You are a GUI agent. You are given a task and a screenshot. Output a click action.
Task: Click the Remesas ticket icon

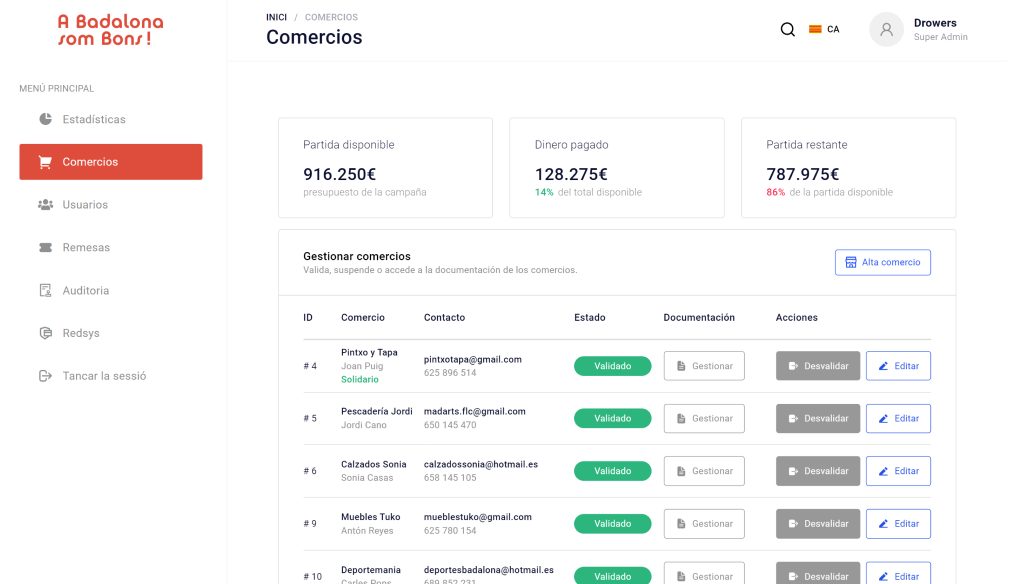click(45, 248)
